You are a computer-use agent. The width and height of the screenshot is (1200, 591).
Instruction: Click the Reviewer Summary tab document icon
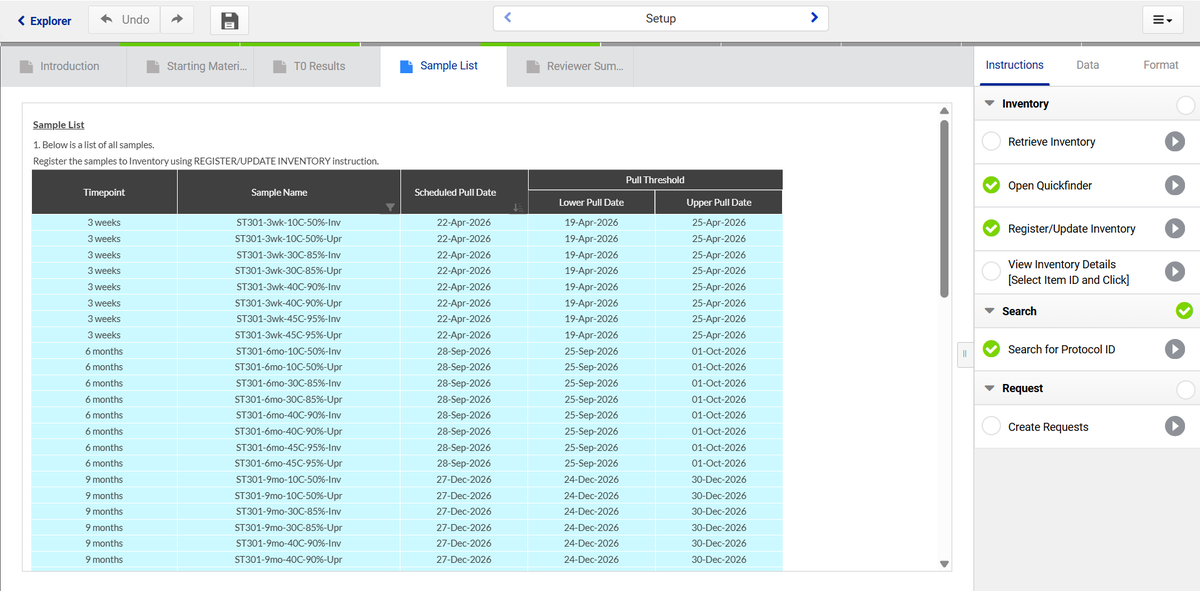533,67
